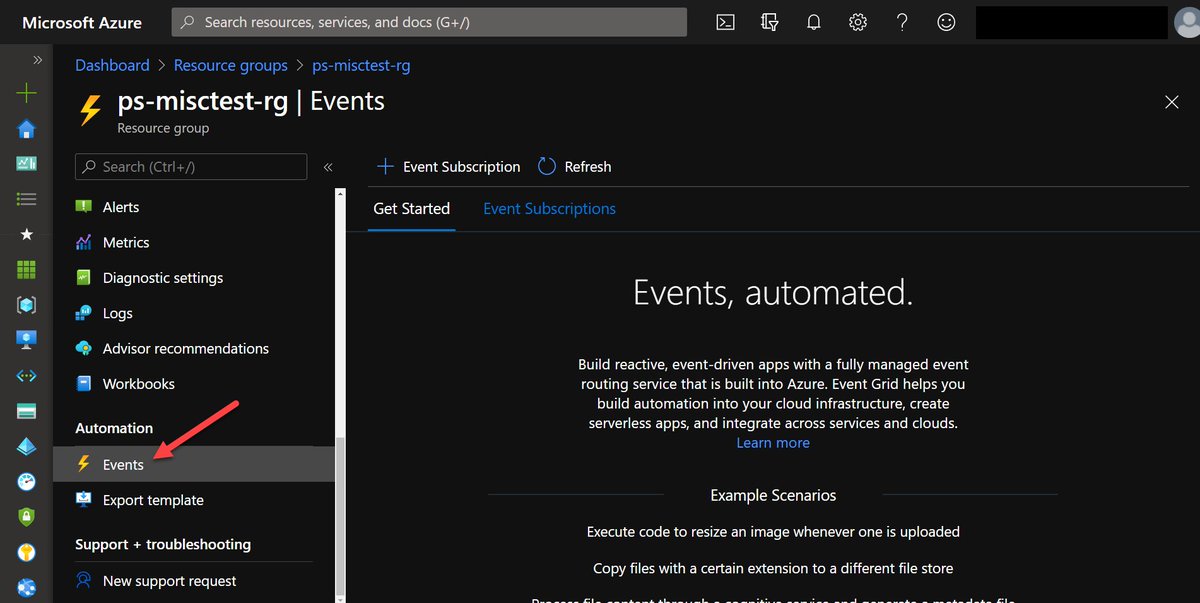Open All resources green grid icon
Viewport: 1200px width, 603px height.
27,269
